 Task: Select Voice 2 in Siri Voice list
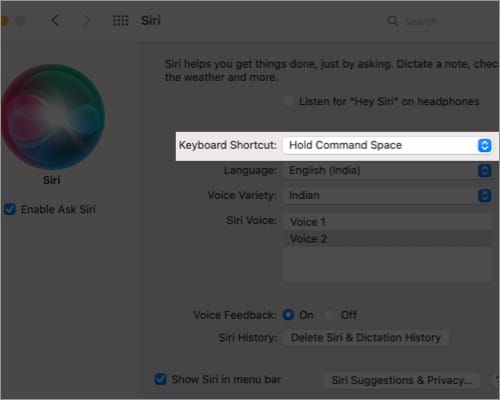[388, 239]
